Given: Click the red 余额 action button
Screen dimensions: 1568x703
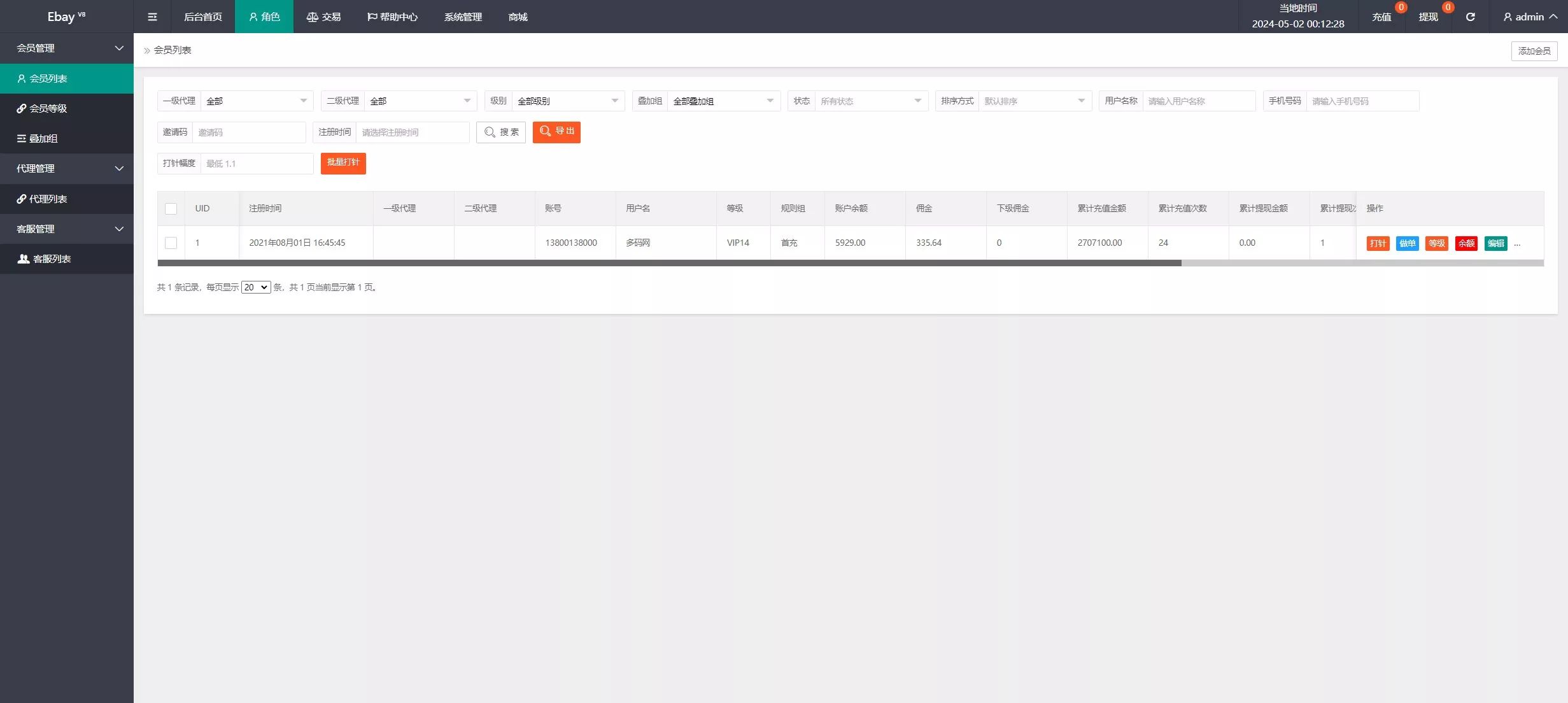Looking at the screenshot, I should point(1466,243).
